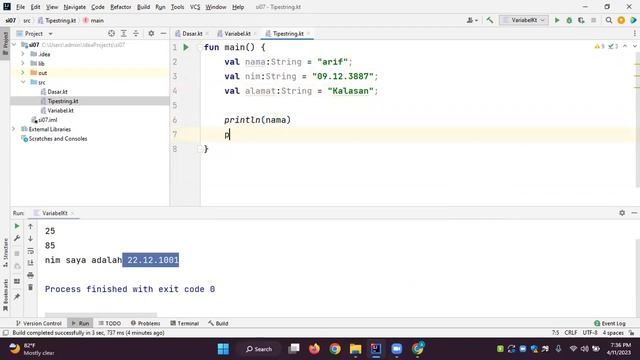Open the Windows Start menu
640x360 pixels.
pos(223,349)
